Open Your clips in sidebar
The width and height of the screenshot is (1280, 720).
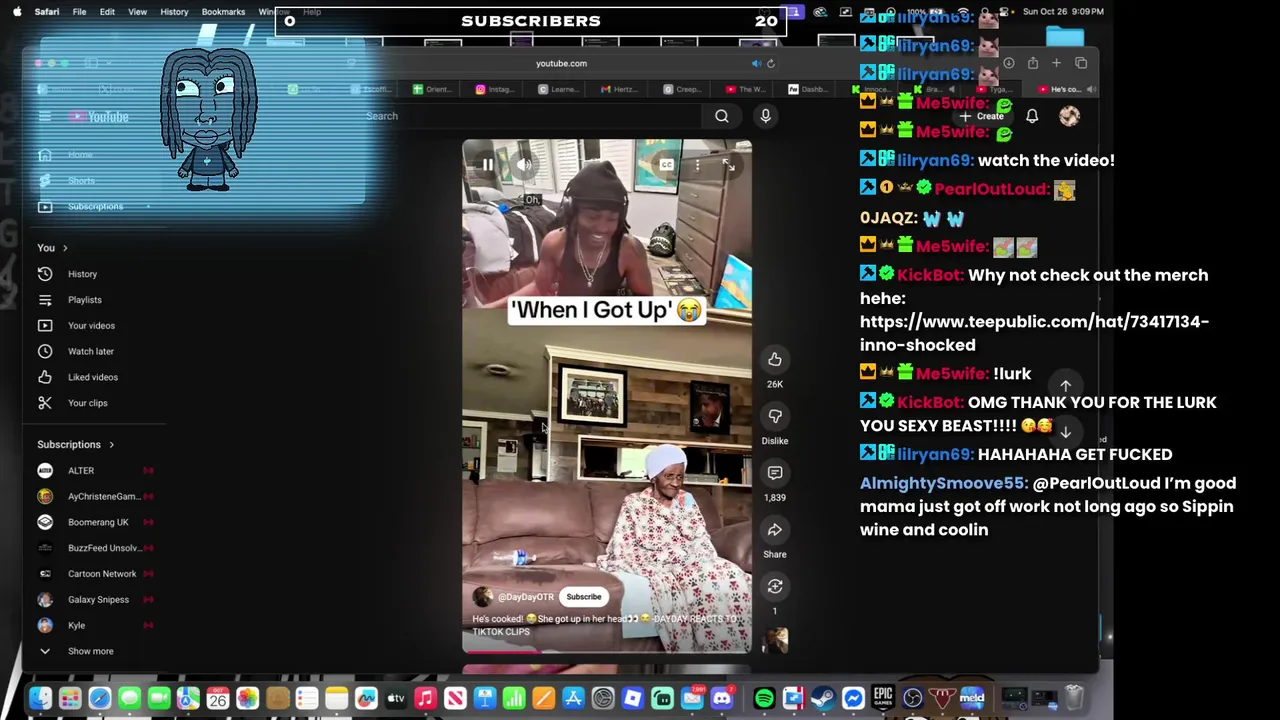pyautogui.click(x=88, y=403)
